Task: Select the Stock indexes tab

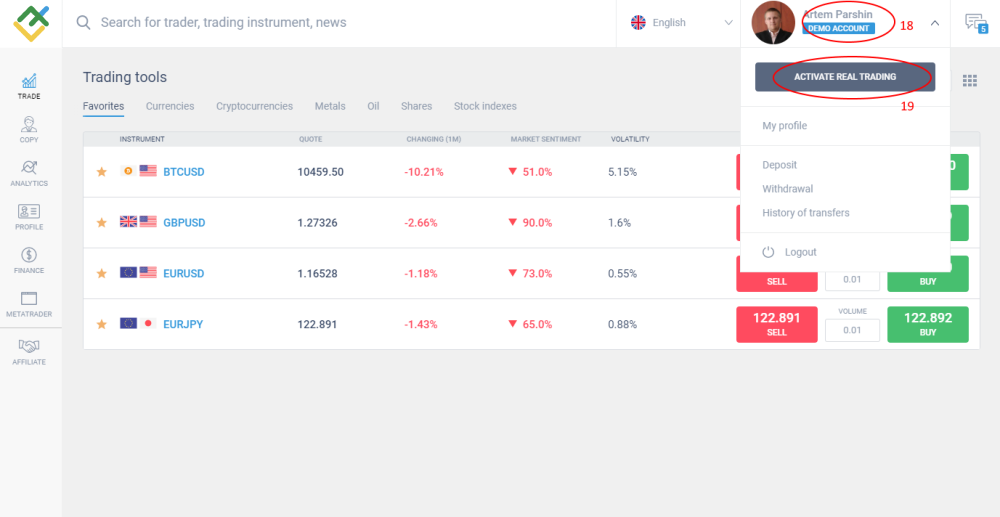Action: (x=484, y=106)
